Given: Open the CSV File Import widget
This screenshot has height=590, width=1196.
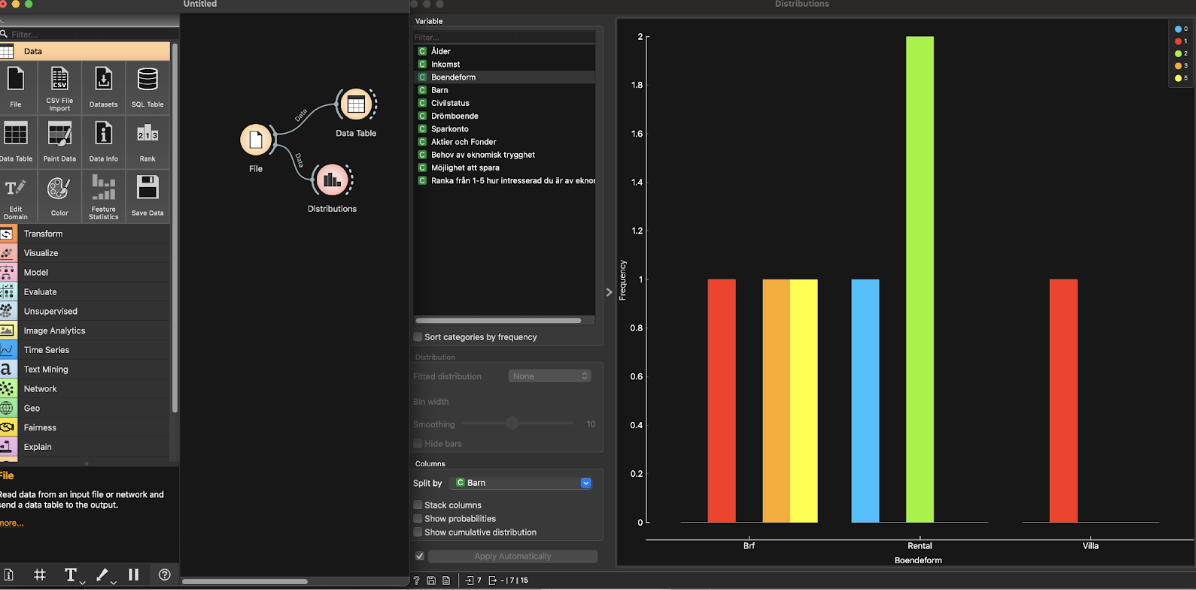Looking at the screenshot, I should click(59, 86).
